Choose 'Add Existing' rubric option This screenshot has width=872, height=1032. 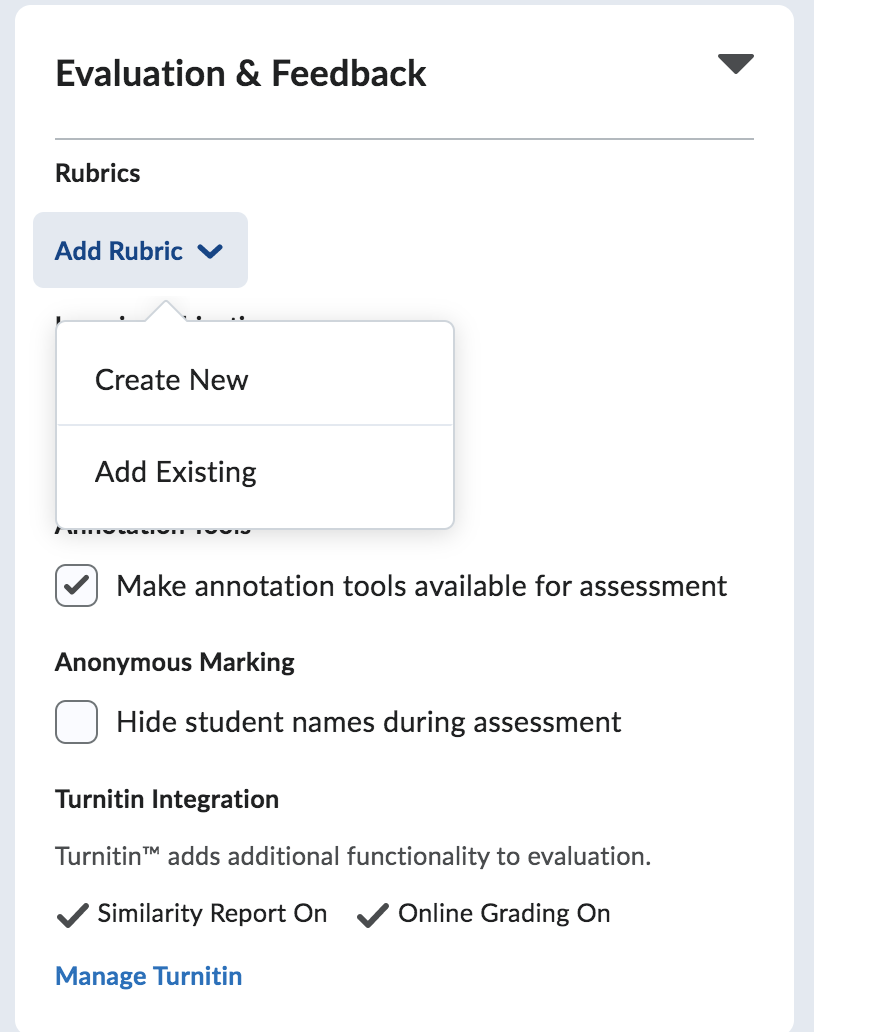(x=175, y=471)
